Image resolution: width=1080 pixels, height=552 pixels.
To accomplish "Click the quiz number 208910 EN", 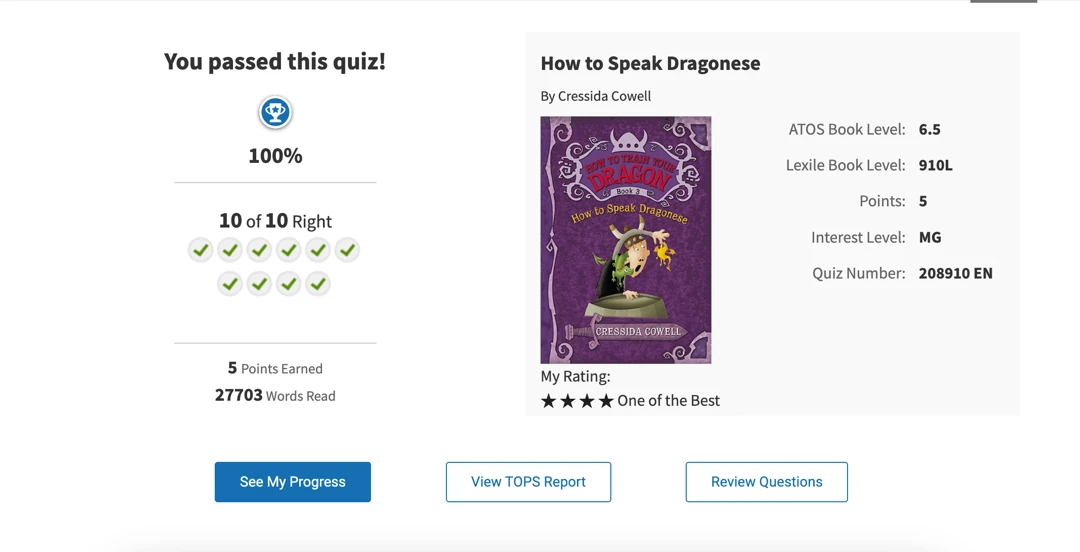I will pos(955,274).
